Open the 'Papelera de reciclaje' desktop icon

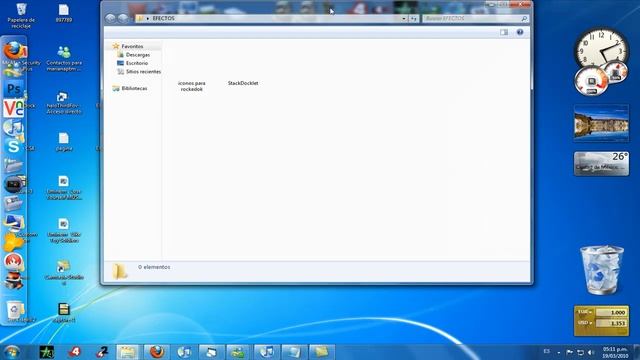pyautogui.click(x=21, y=16)
